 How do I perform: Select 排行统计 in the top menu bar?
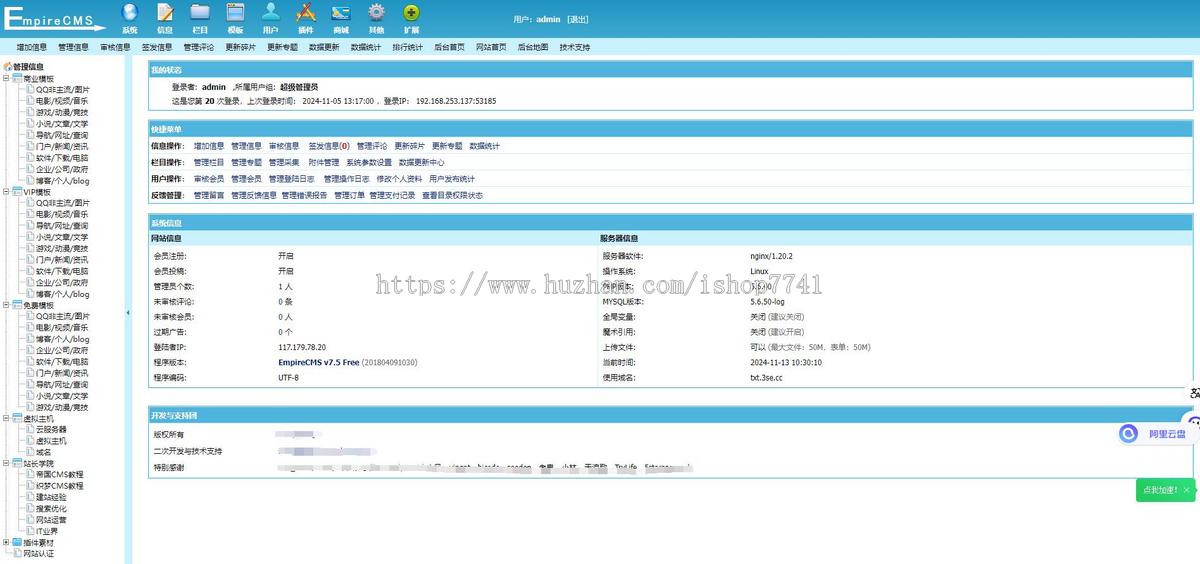(407, 47)
